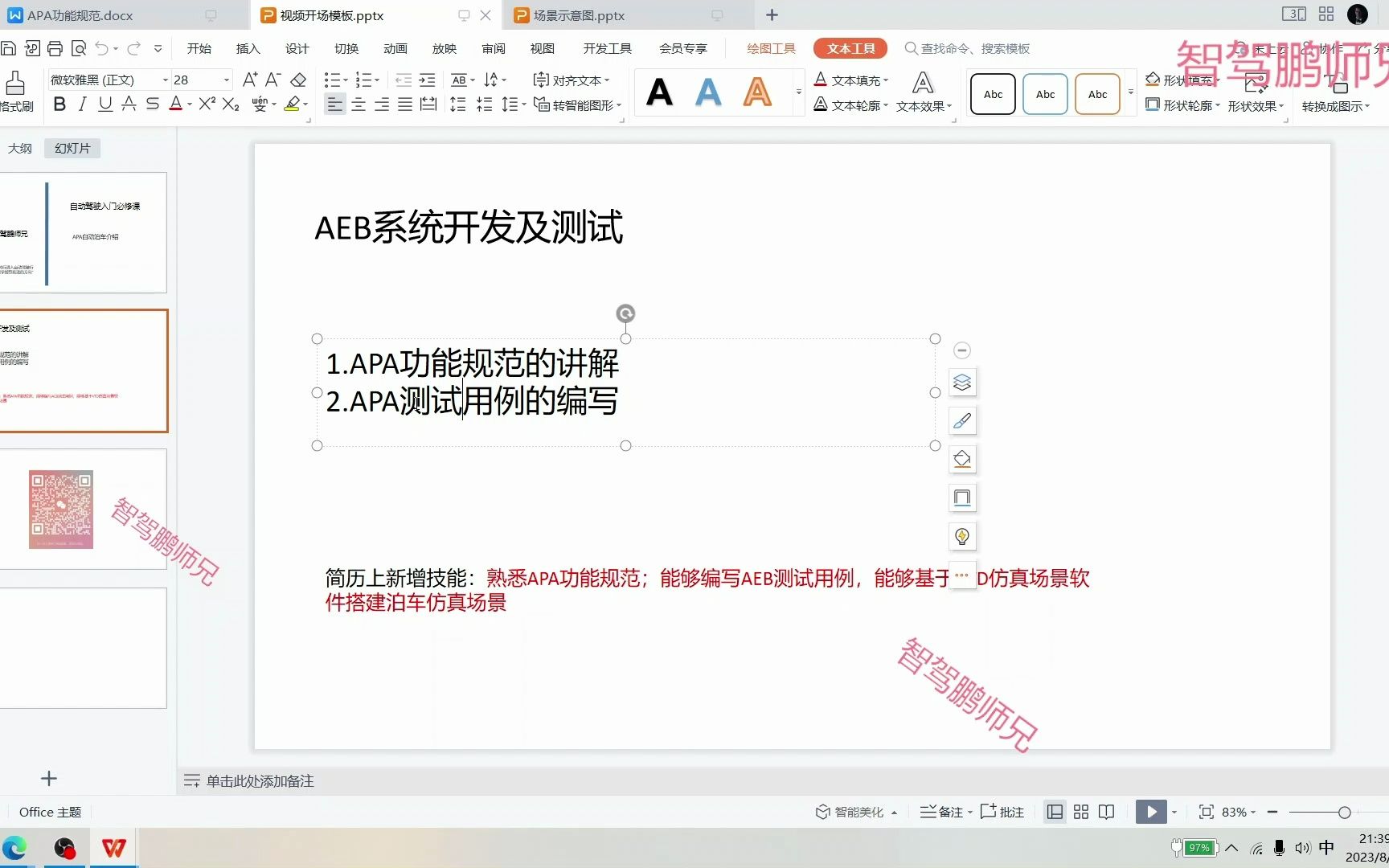Collapse floating toolbar with minus button
This screenshot has width=1389, height=868.
click(x=962, y=350)
